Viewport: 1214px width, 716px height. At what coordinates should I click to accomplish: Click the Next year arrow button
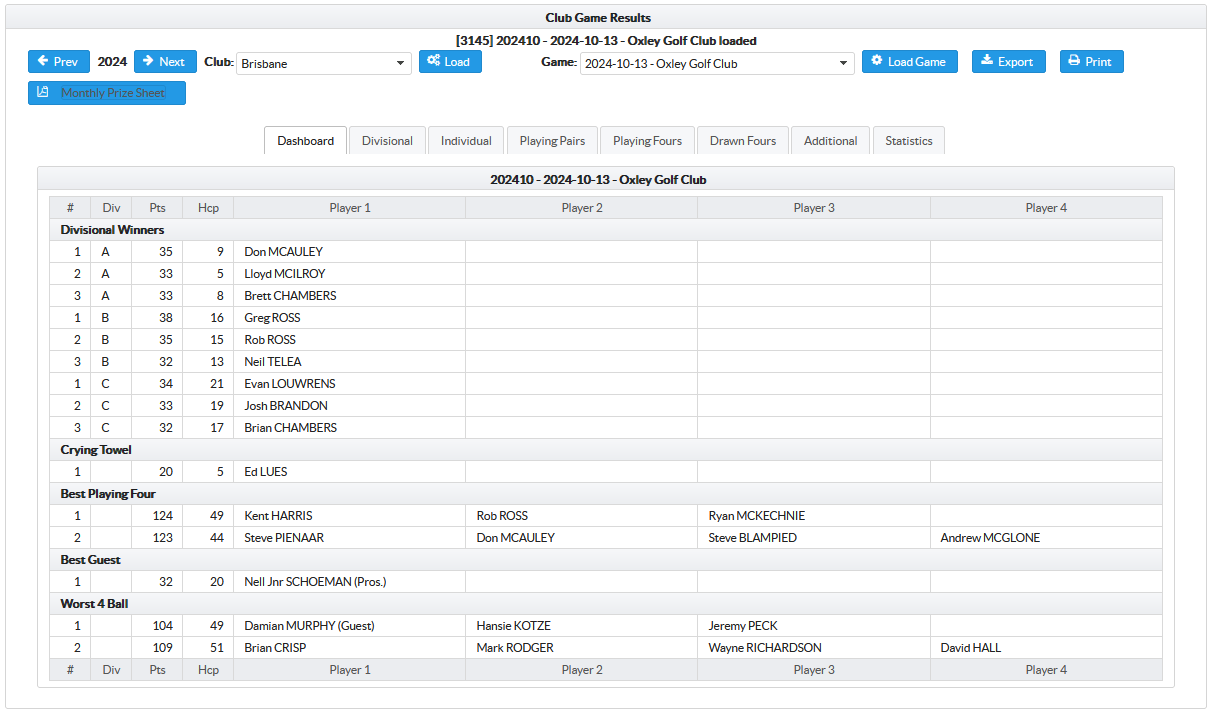click(x=165, y=62)
